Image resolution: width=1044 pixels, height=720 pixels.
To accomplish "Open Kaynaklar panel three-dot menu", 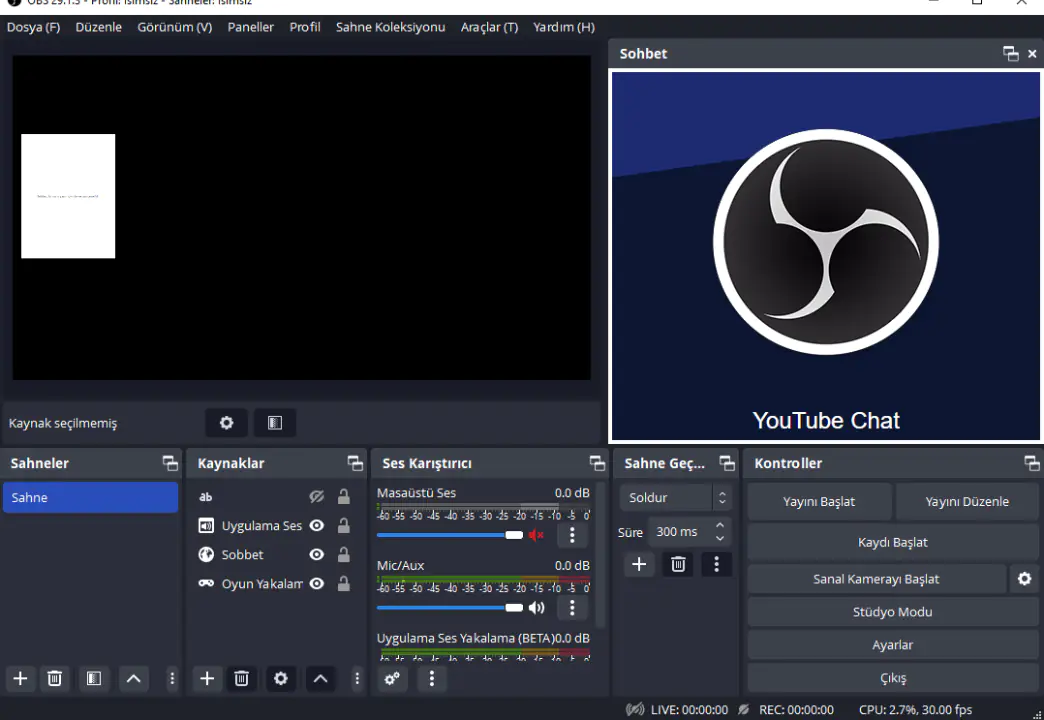I will (357, 678).
